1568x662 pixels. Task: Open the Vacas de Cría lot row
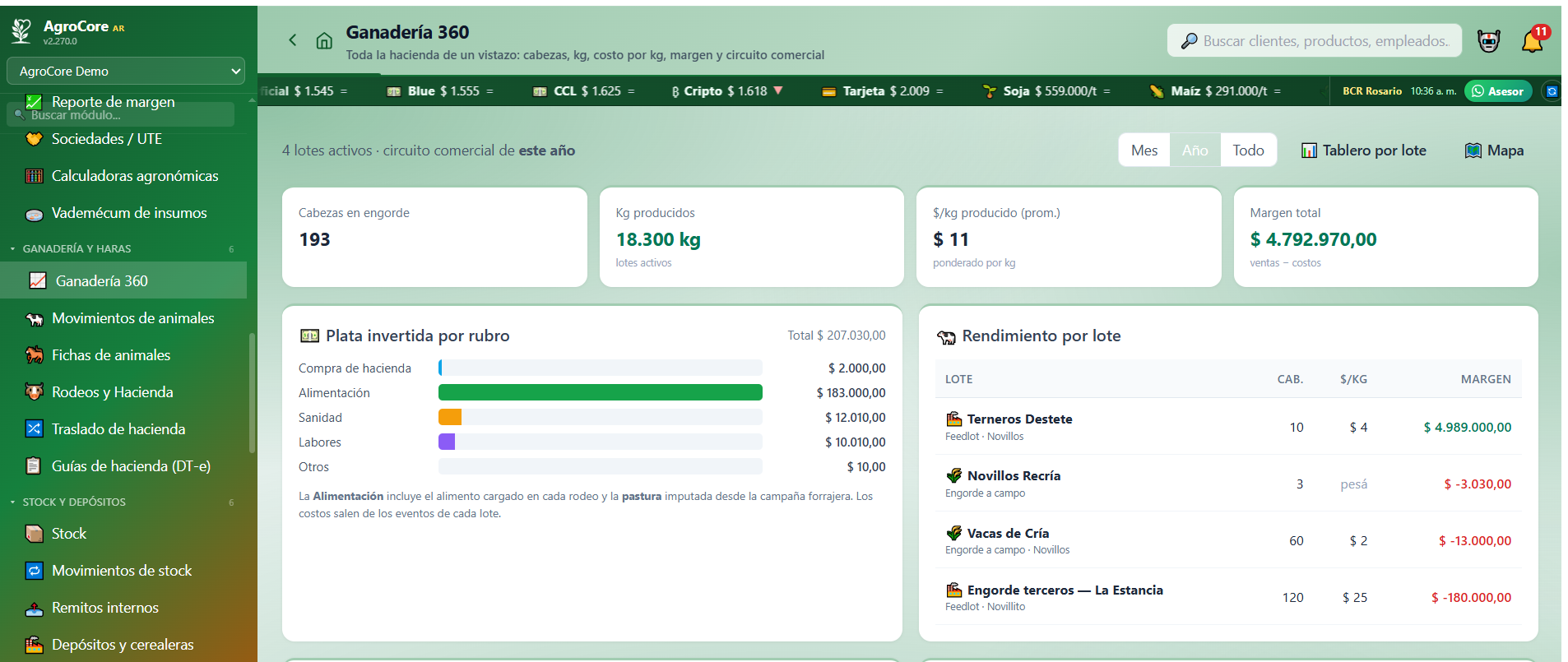pyautogui.click(x=1228, y=540)
